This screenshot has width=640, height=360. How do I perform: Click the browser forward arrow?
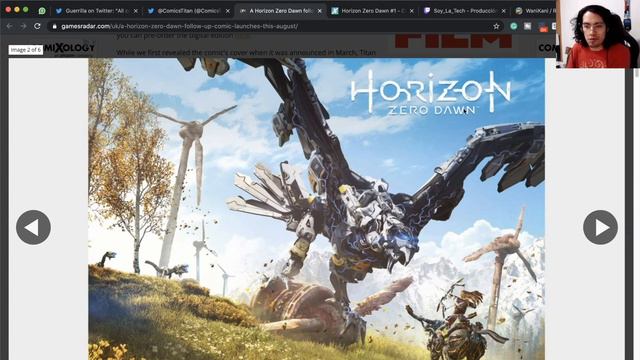(x=23, y=26)
